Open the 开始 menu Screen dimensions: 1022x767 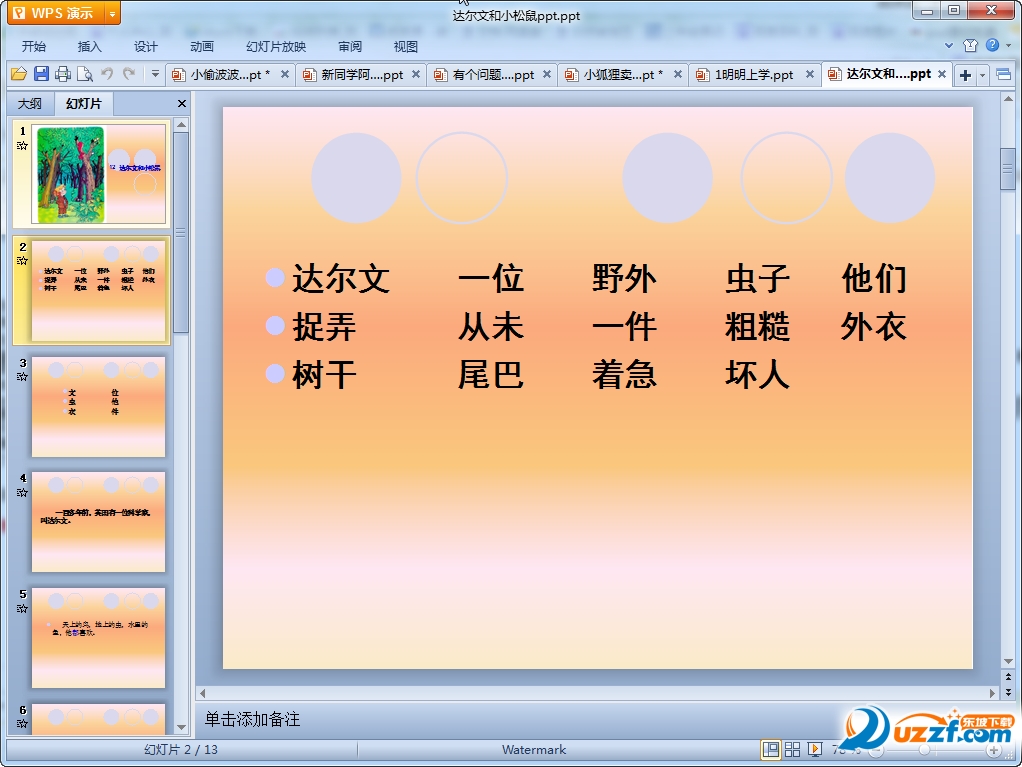[x=34, y=46]
